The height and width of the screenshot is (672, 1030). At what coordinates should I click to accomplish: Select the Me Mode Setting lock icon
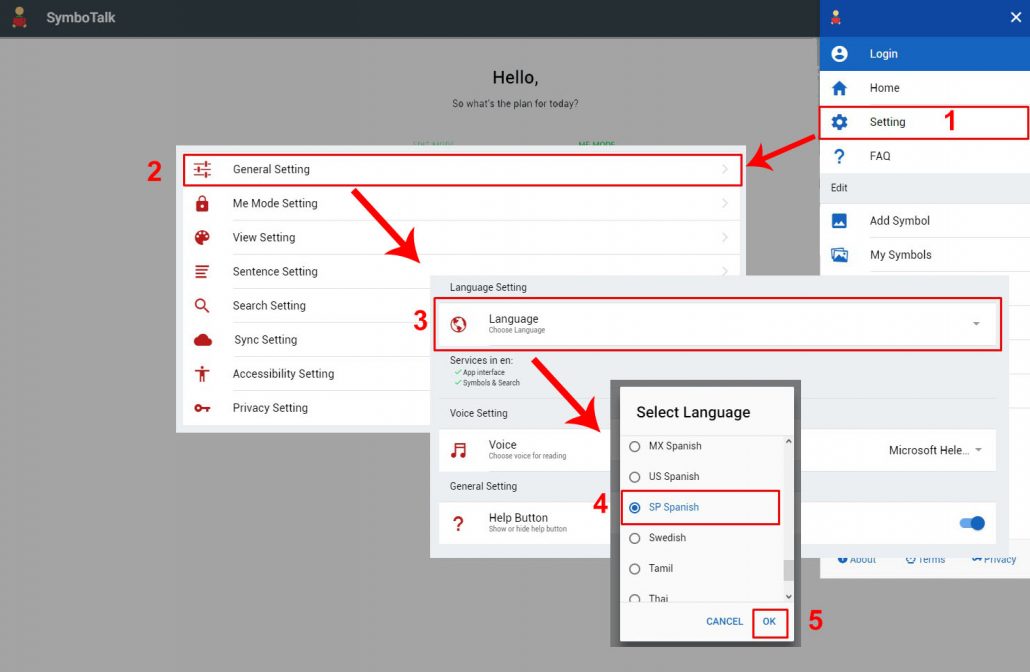tap(200, 203)
